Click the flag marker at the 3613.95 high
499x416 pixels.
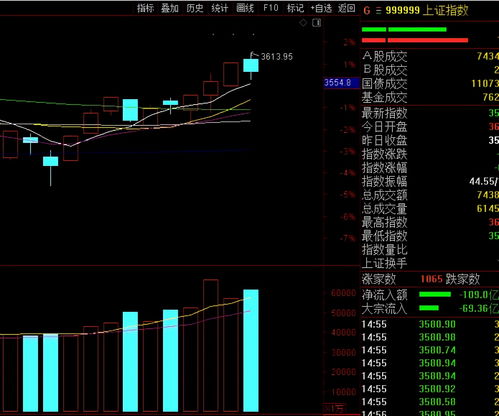254,55
